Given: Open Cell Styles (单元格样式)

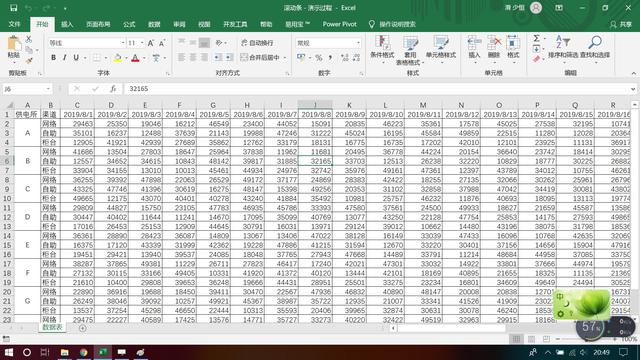Looking at the screenshot, I should [441, 49].
